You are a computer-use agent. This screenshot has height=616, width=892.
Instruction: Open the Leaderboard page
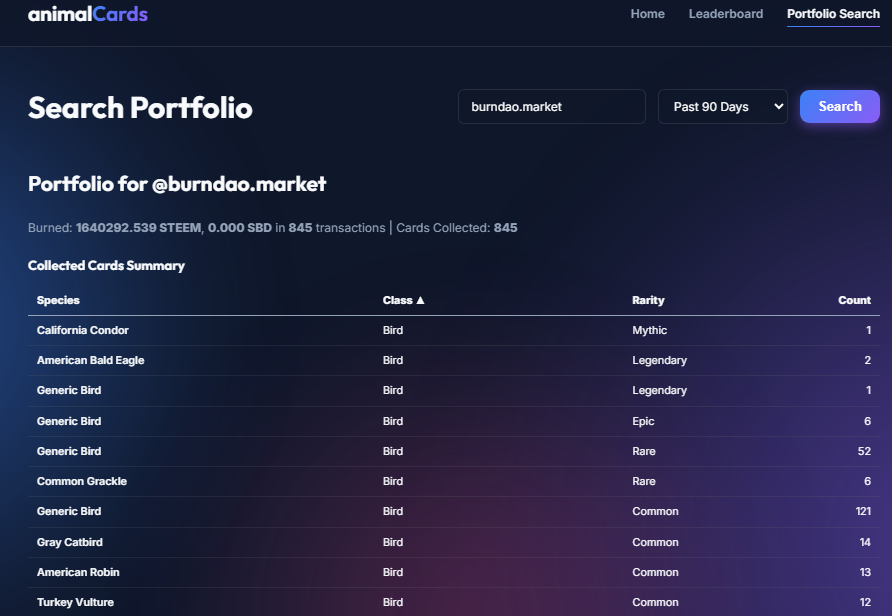pos(726,14)
